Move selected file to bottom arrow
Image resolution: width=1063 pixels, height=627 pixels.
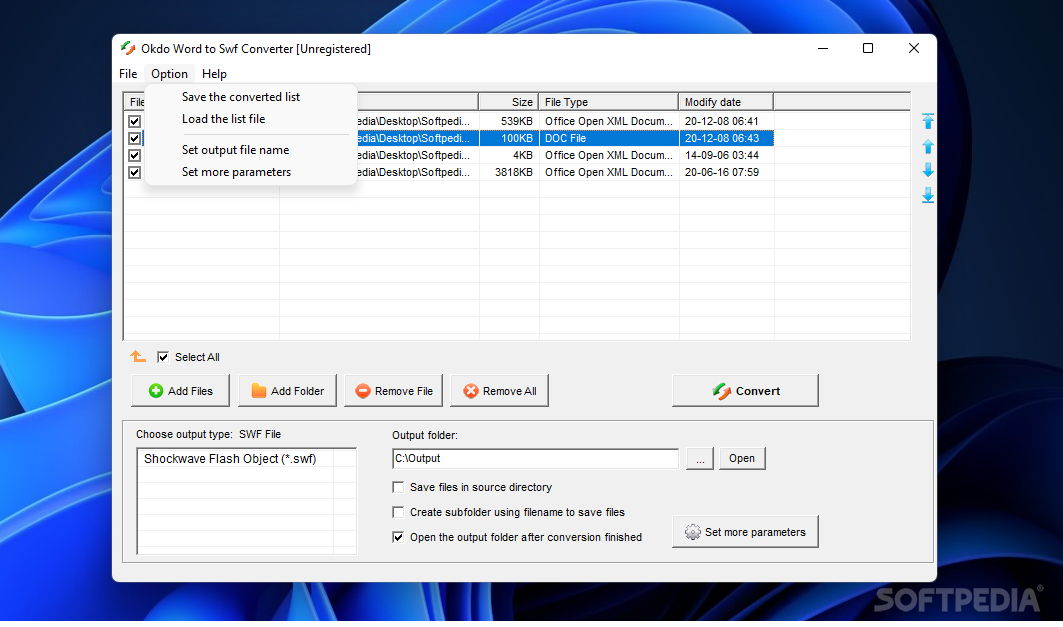(x=928, y=195)
